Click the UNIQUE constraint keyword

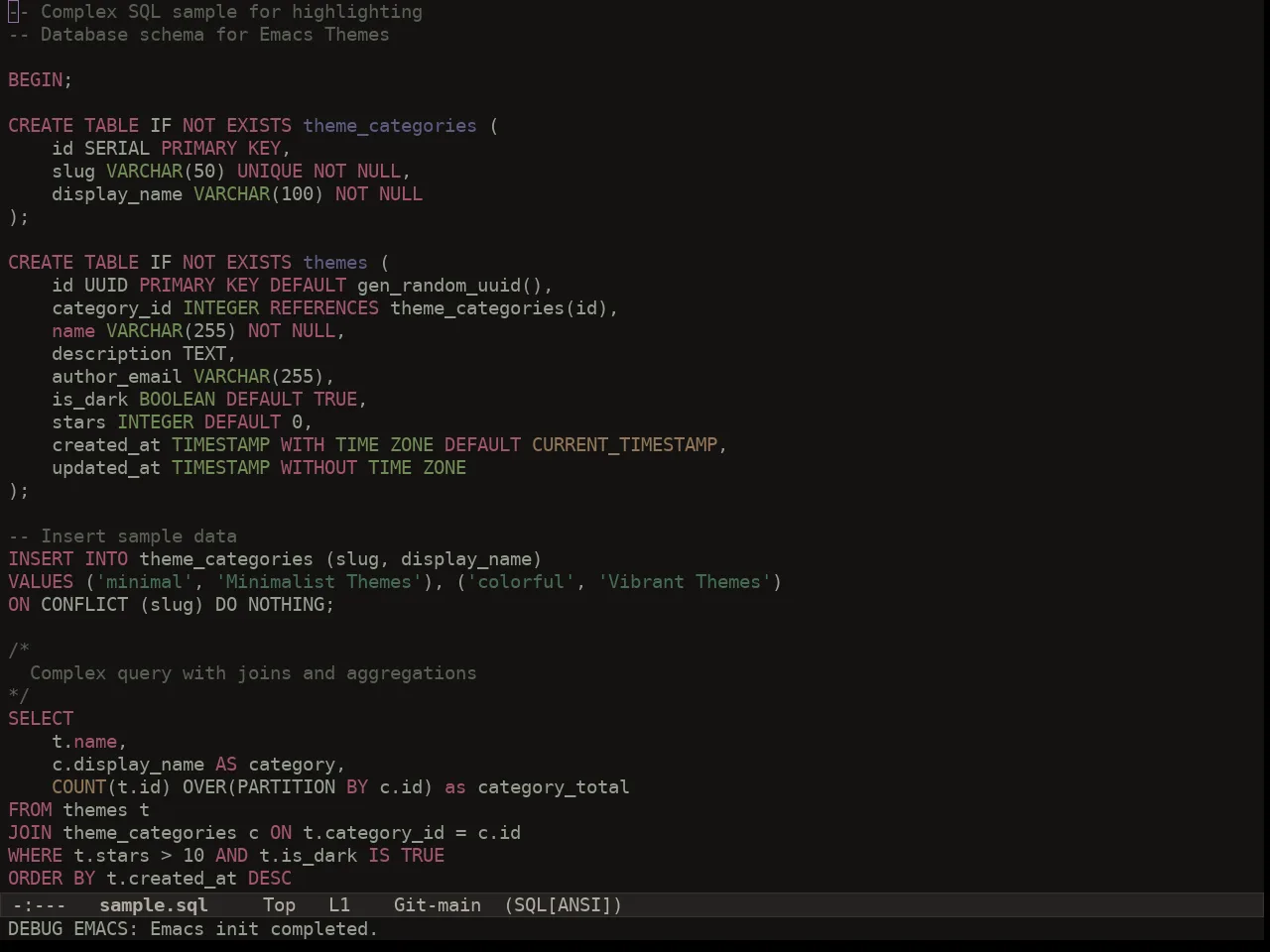click(x=270, y=172)
